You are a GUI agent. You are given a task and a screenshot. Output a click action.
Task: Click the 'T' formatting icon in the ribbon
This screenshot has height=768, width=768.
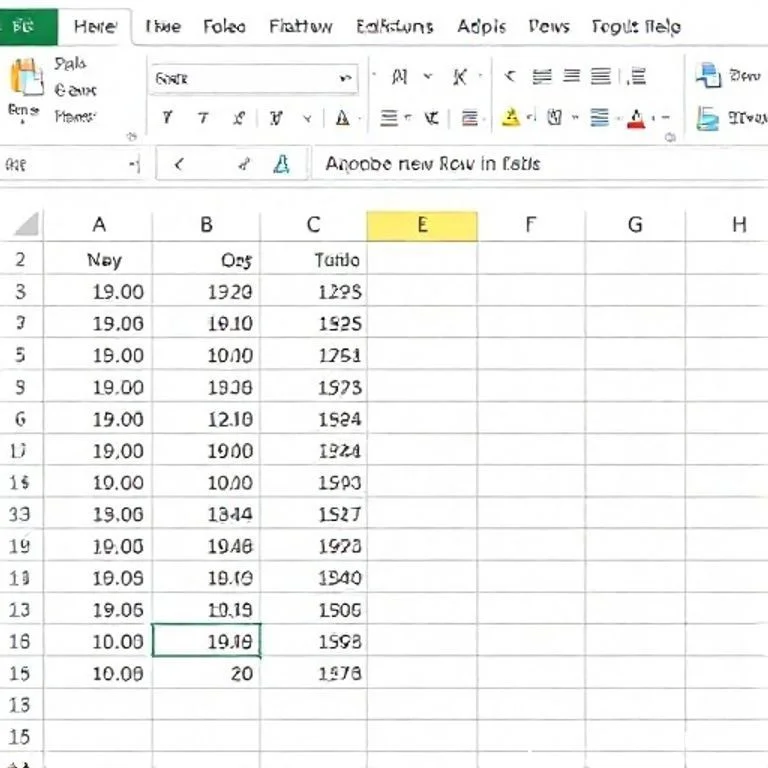(203, 118)
